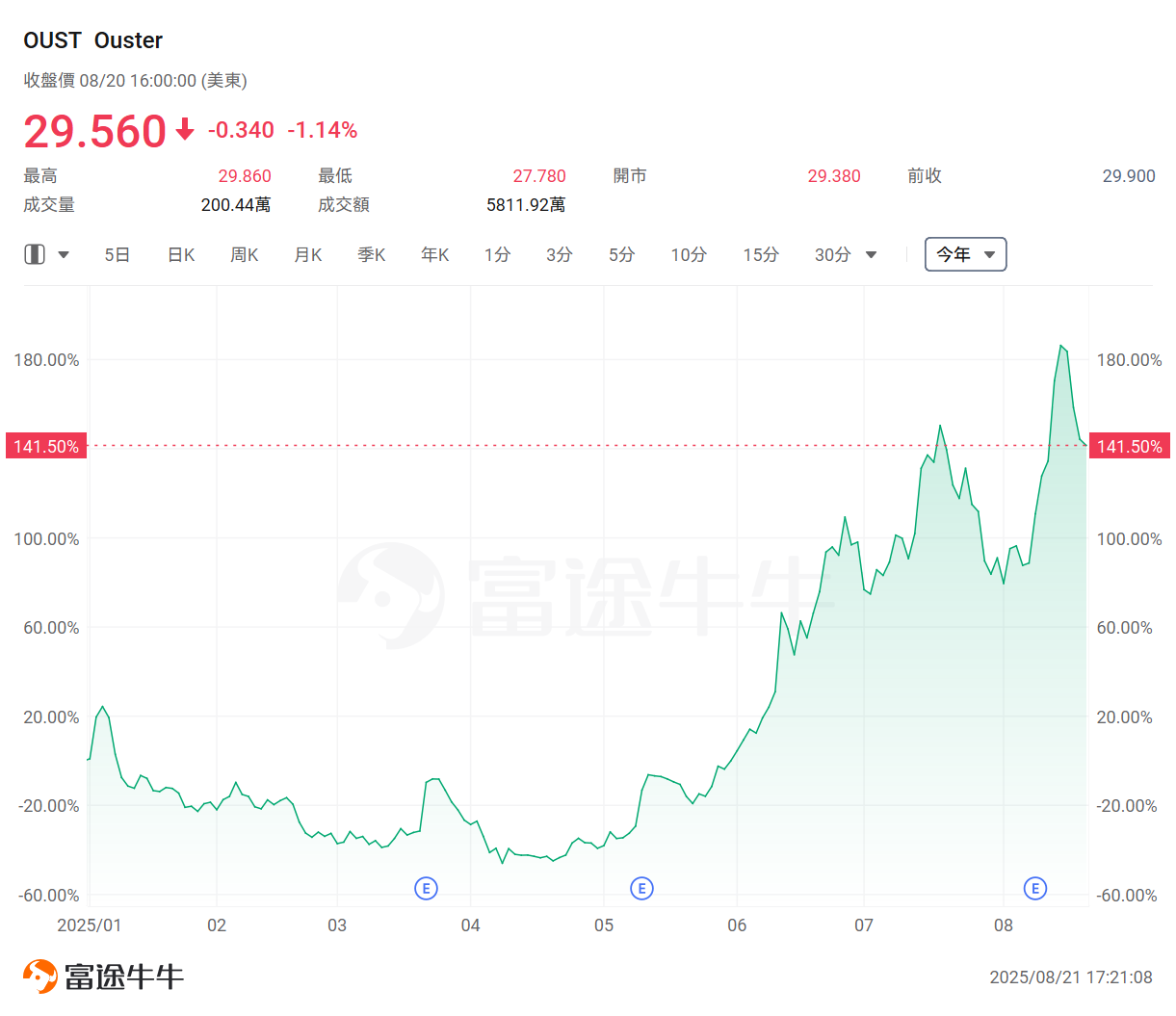Viewport: 1176px width, 1016px height.
Task: Expand the 30分 interval dropdown arrow
Action: coord(870,253)
